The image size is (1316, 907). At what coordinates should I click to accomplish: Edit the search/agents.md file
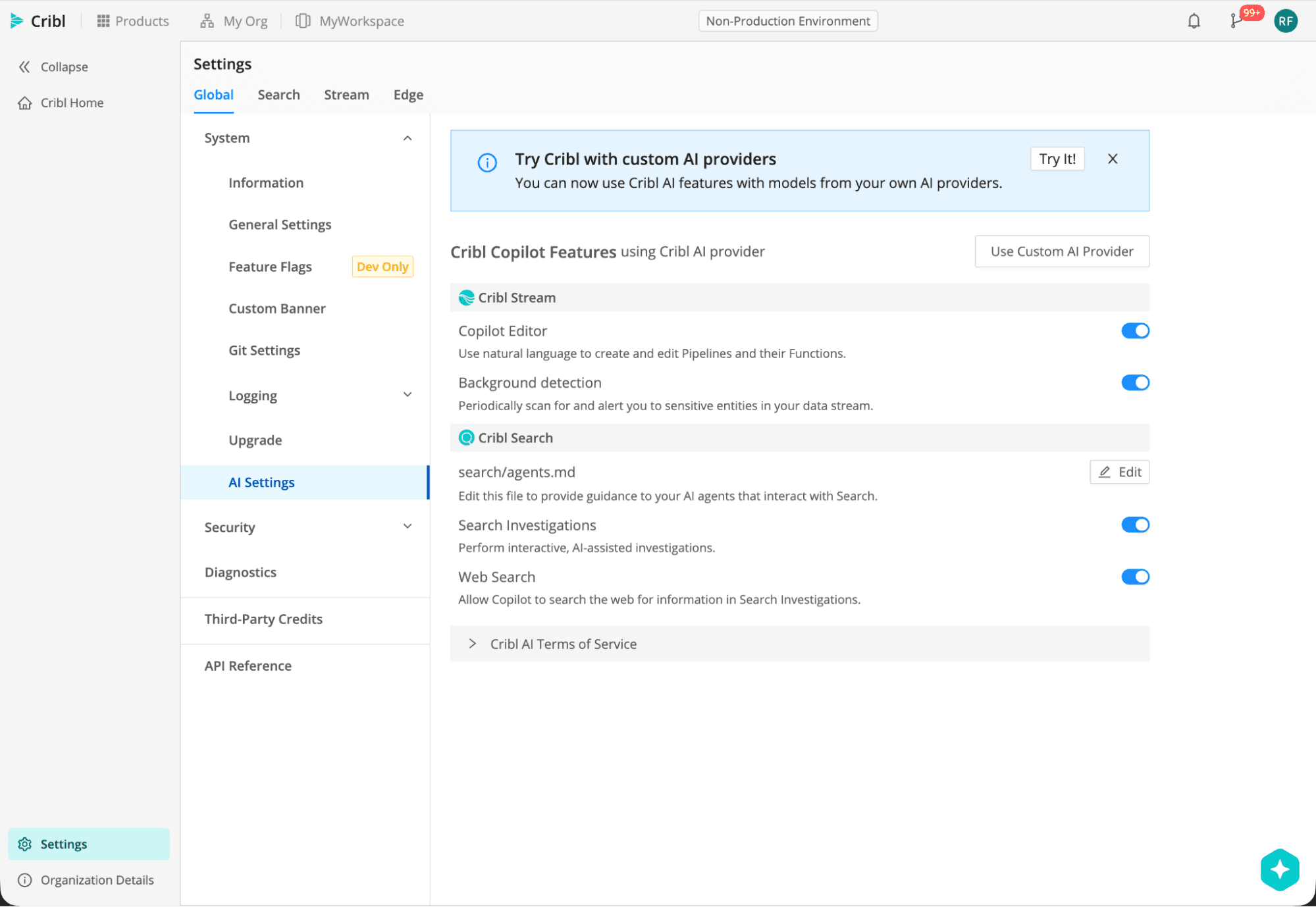[1119, 472]
